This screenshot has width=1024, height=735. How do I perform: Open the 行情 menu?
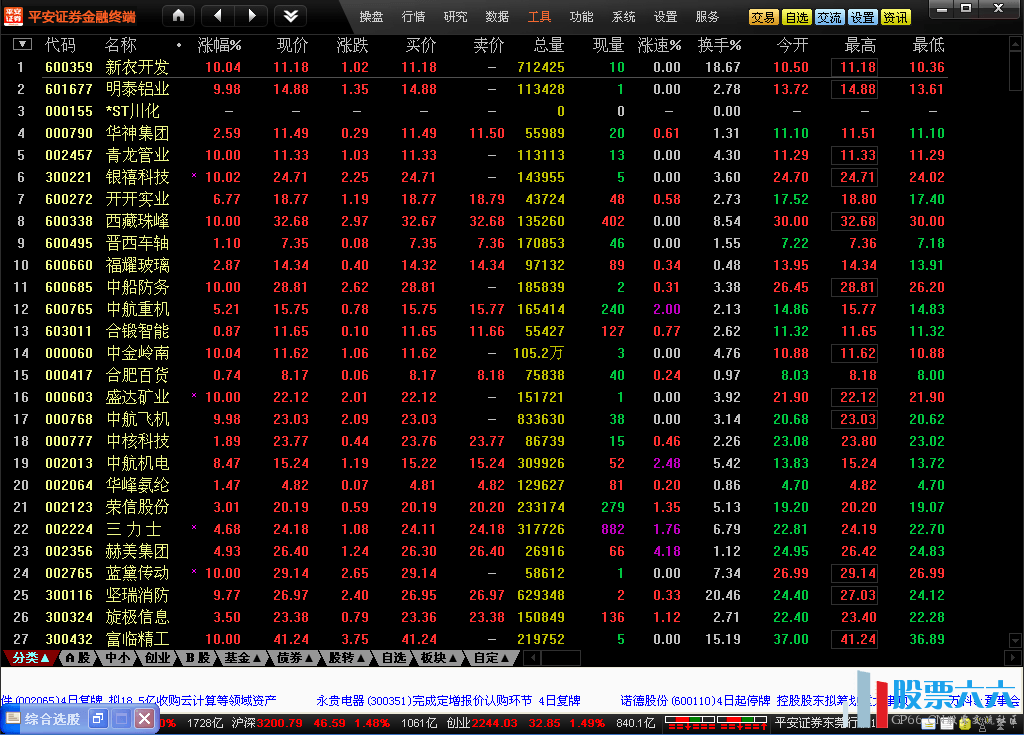(x=413, y=17)
